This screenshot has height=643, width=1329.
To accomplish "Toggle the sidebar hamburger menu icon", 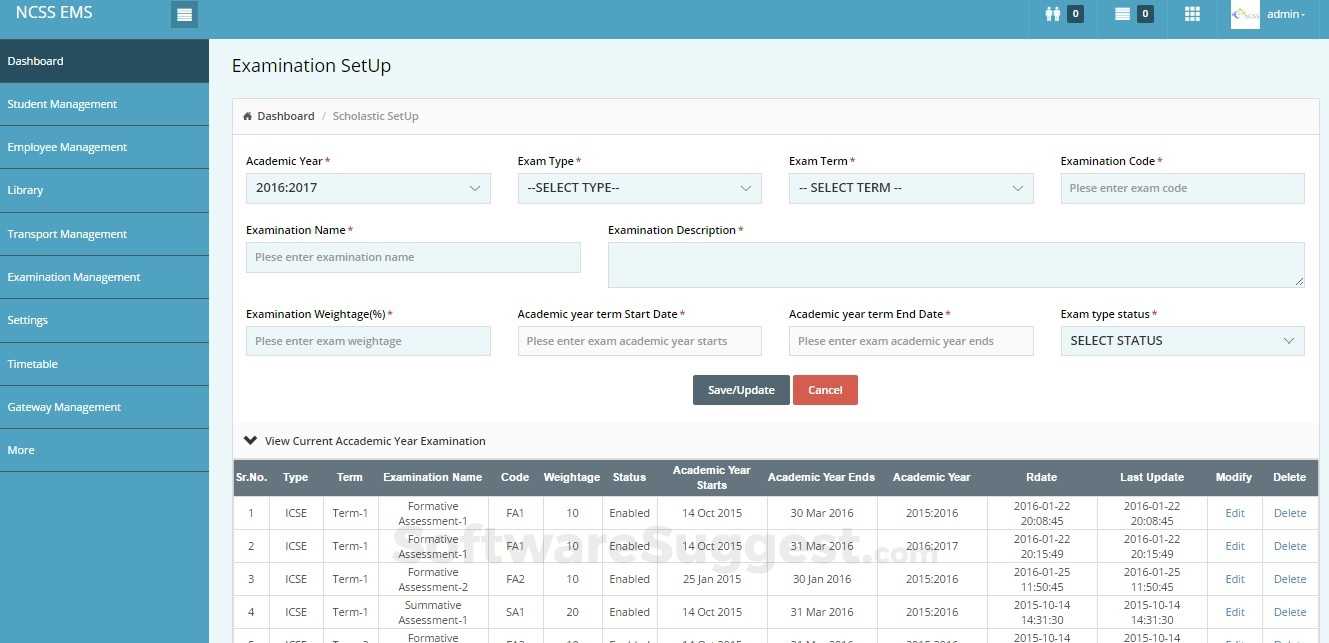I will click(184, 14).
